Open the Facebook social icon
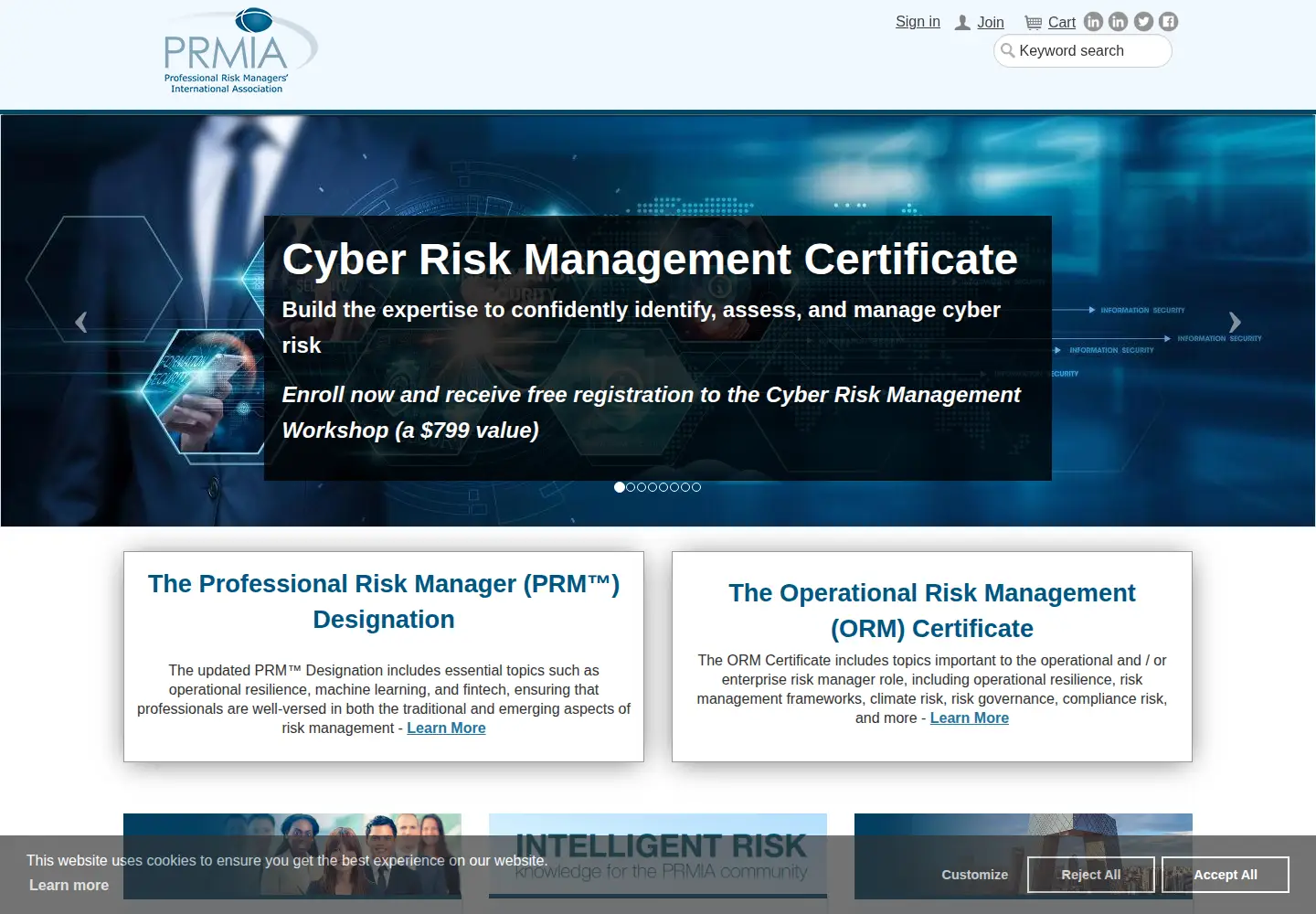Image resolution: width=1316 pixels, height=914 pixels. pos(1169,22)
